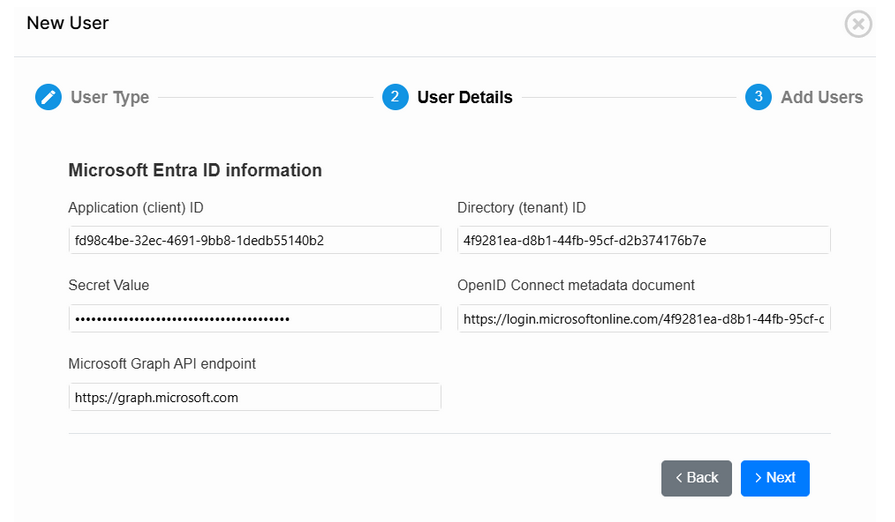Focus the Directory (tenant) ID input field
Screen dimensions: 895x522
pos(643,240)
